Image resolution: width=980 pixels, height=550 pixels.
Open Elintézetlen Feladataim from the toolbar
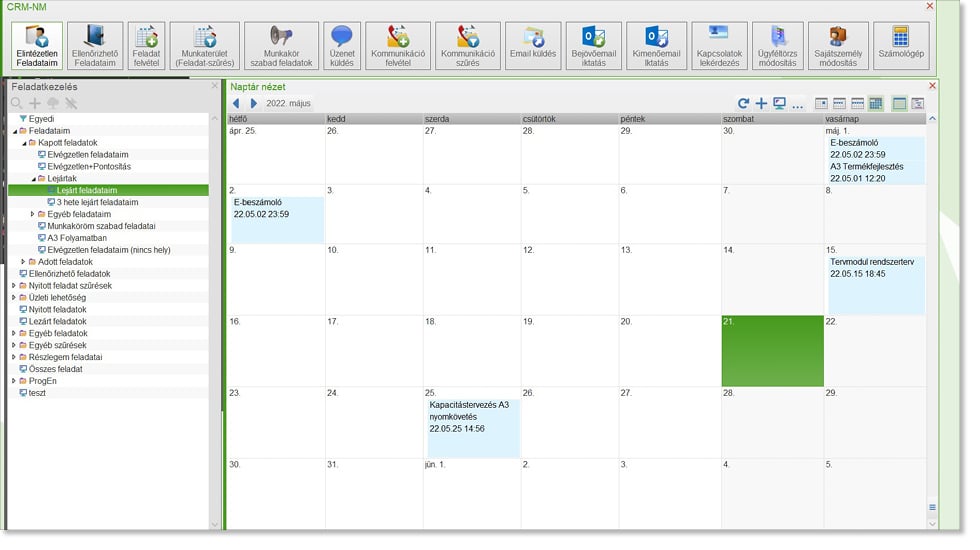37,46
